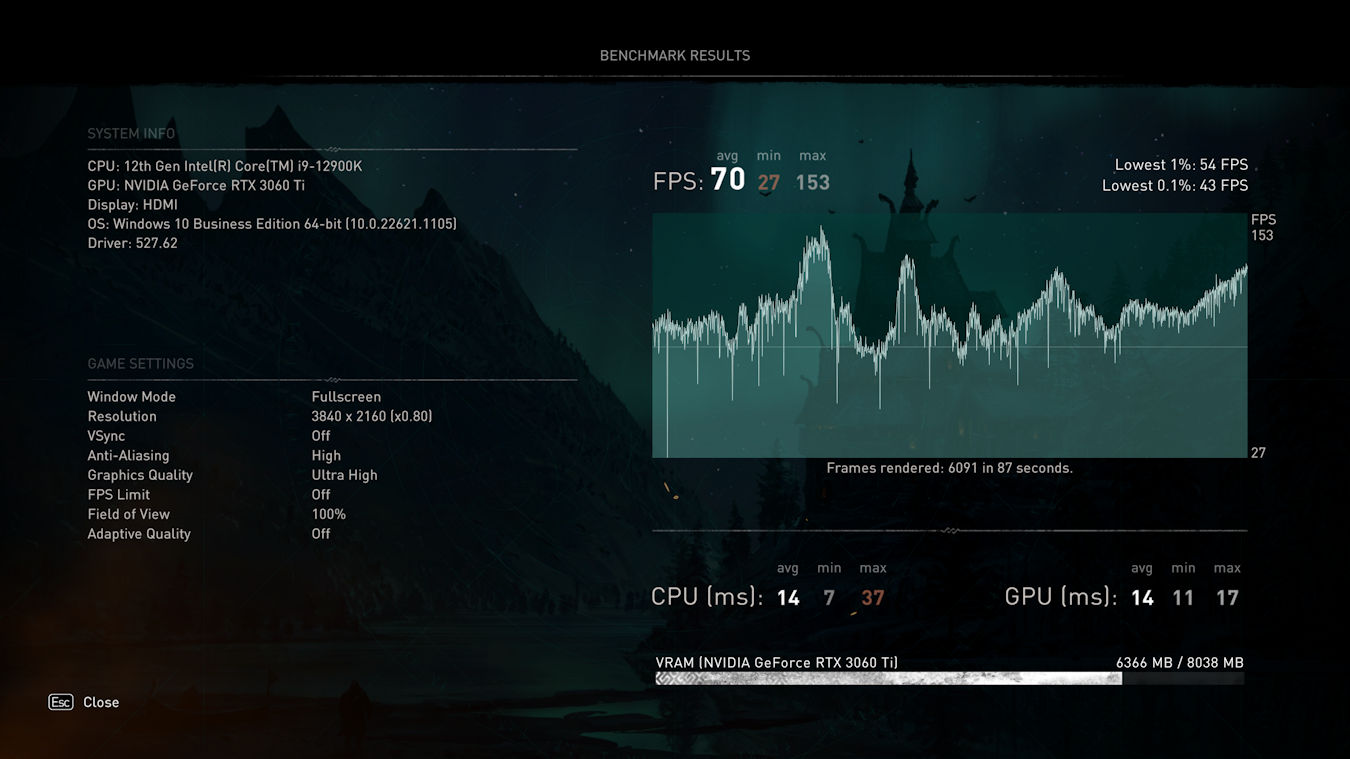Click the Graphics Quality label

point(140,475)
